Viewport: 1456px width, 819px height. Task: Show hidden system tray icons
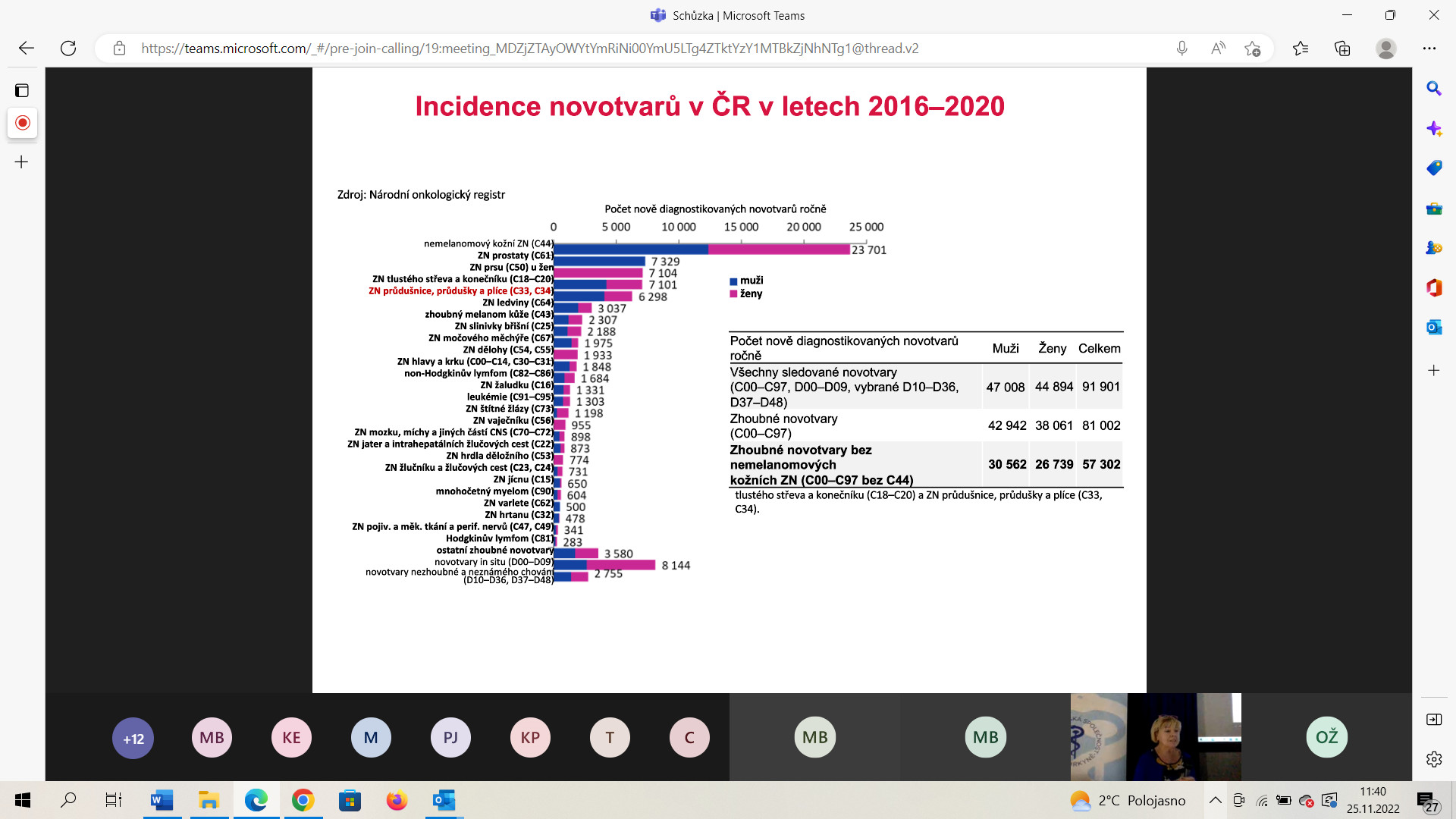(x=1215, y=800)
